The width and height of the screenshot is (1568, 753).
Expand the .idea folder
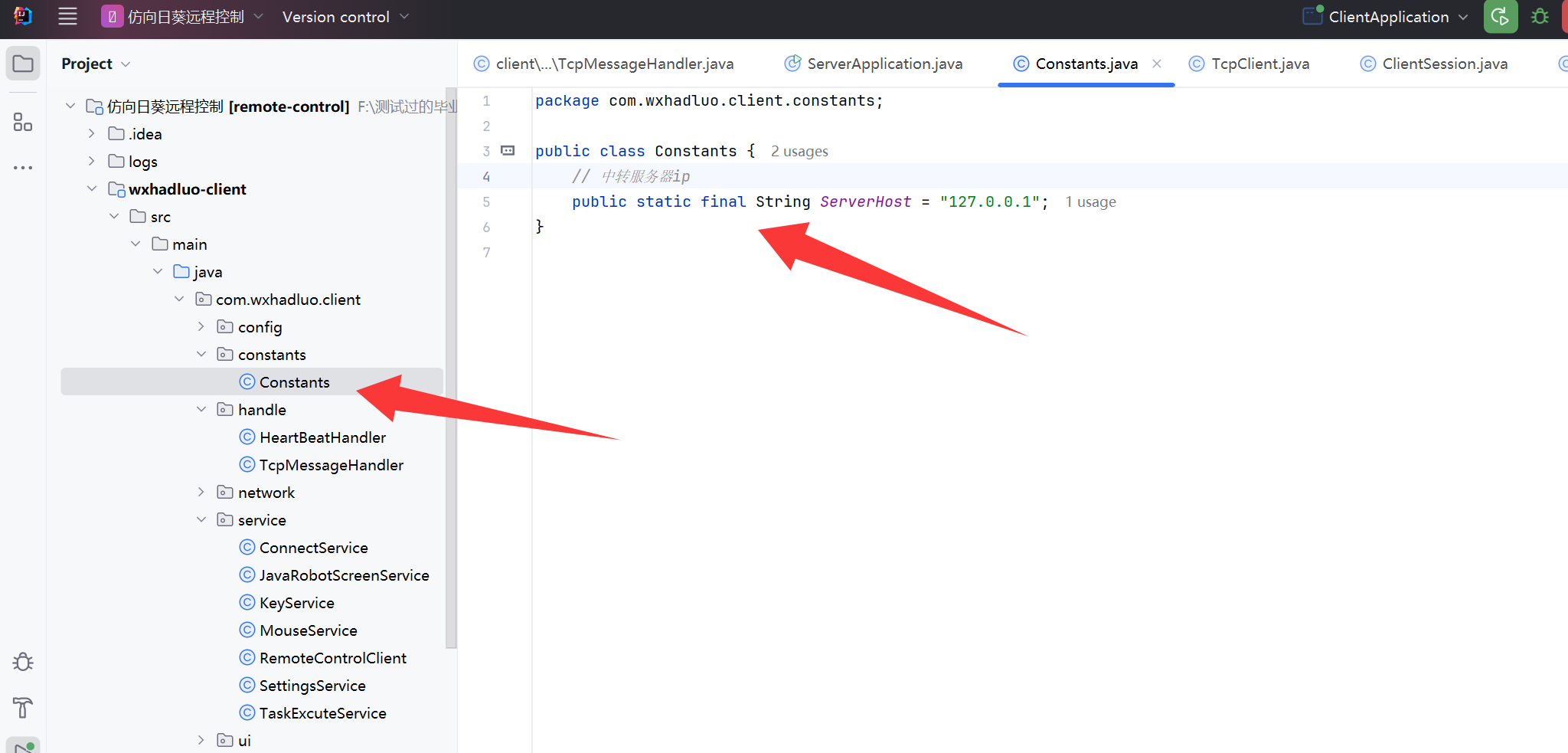click(x=92, y=133)
